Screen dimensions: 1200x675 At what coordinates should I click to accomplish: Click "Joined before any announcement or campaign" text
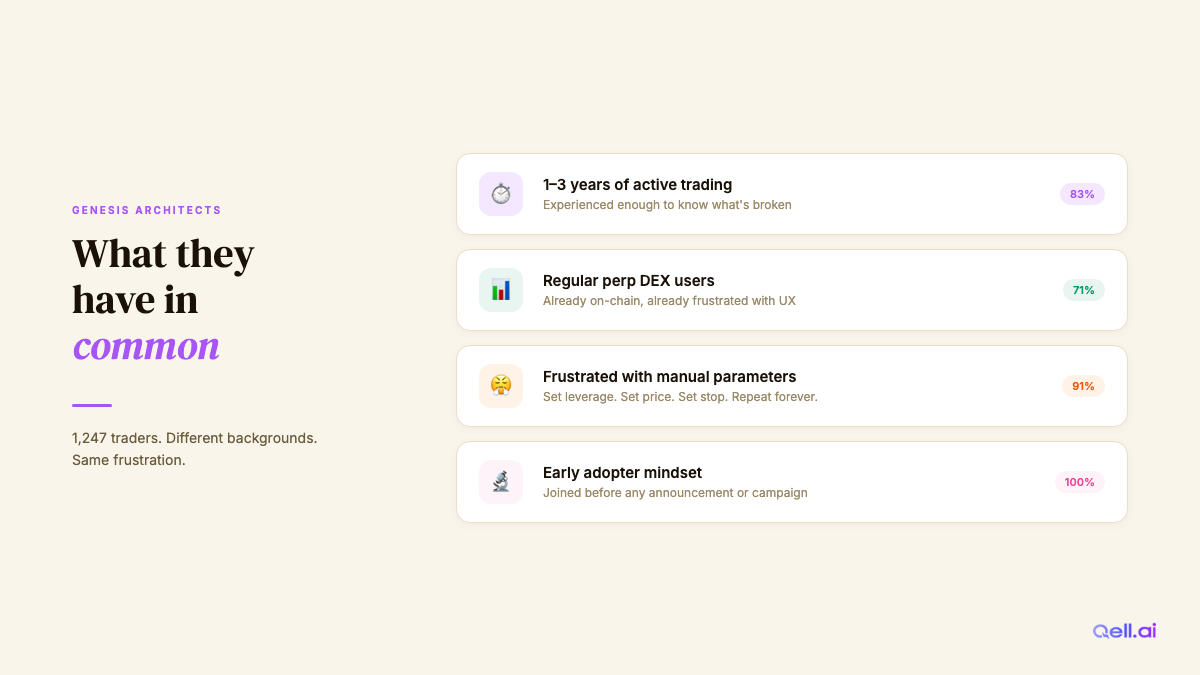pos(675,493)
